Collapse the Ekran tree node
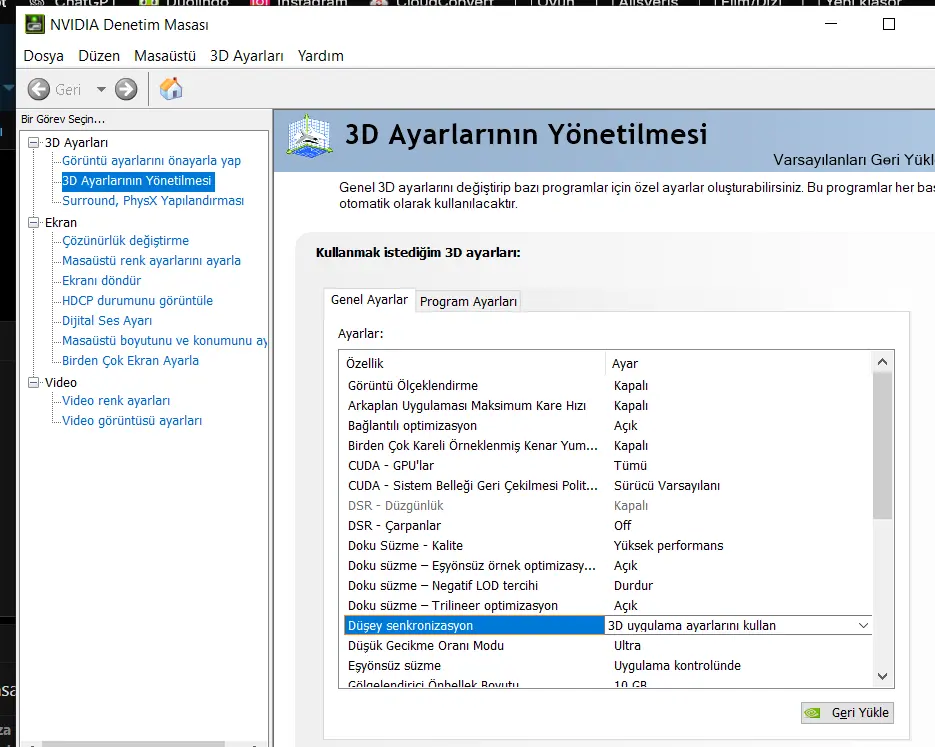 click(x=33, y=222)
